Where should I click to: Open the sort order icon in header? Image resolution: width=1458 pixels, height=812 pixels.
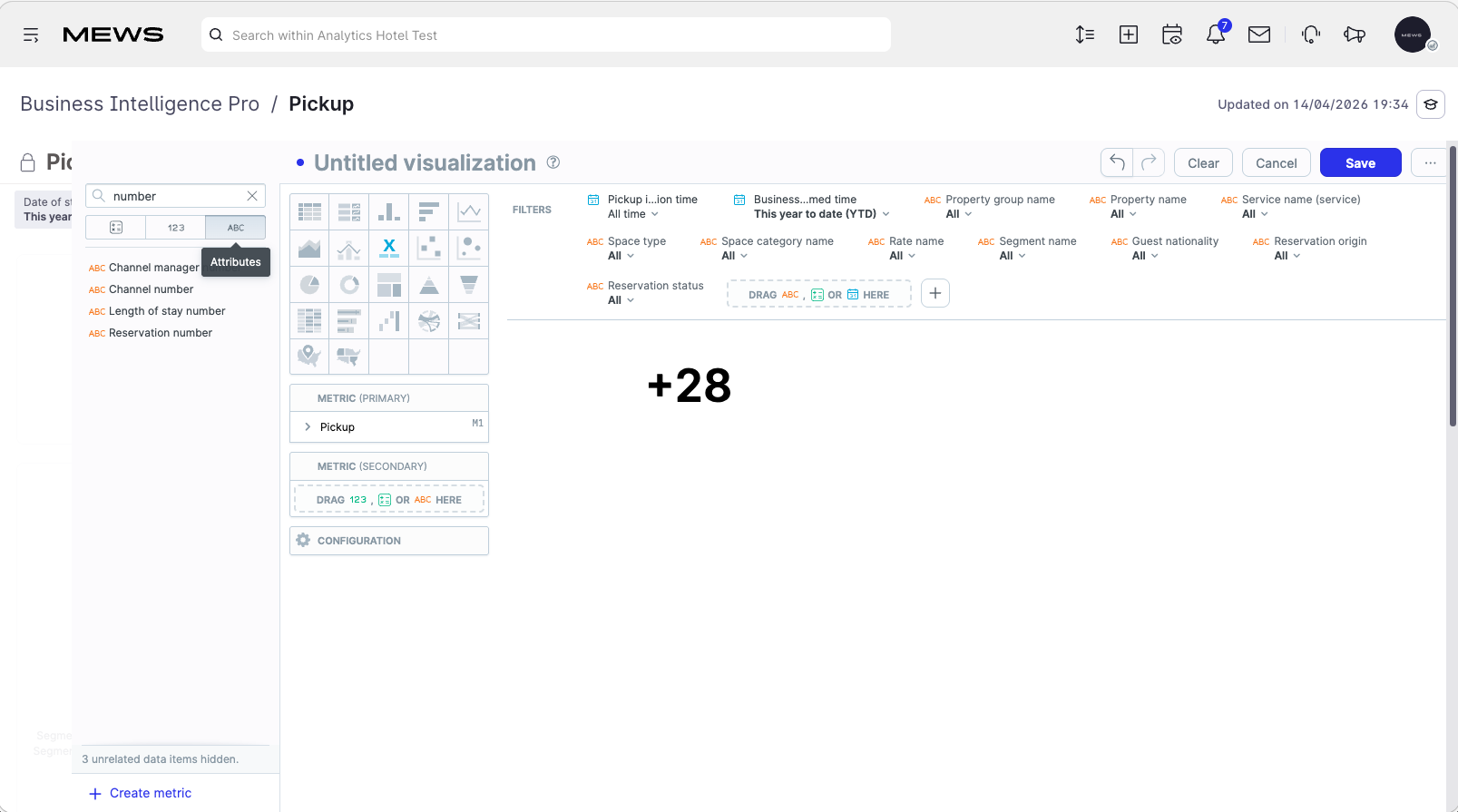[1085, 34]
